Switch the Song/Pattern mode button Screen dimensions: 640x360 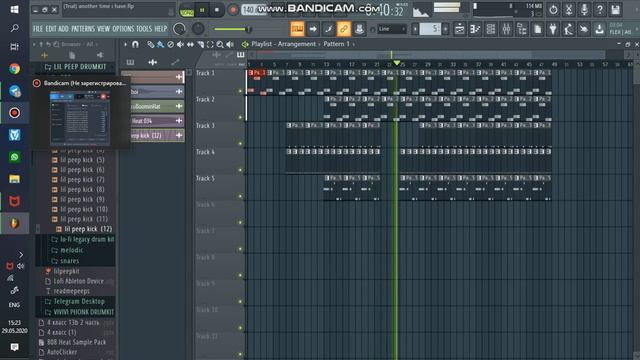coord(187,11)
